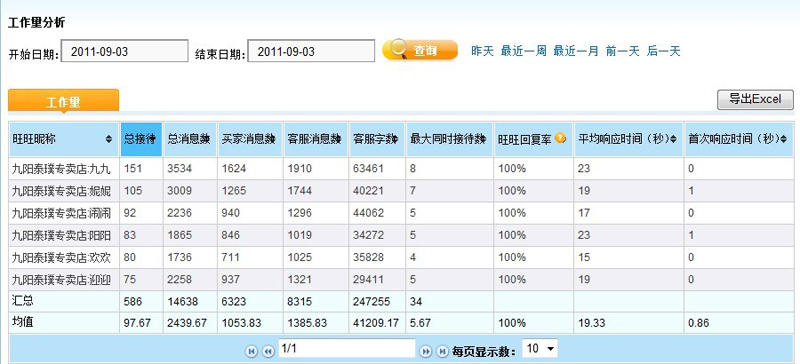Click the 后一天 link
This screenshot has height=364, width=800.
[x=663, y=51]
